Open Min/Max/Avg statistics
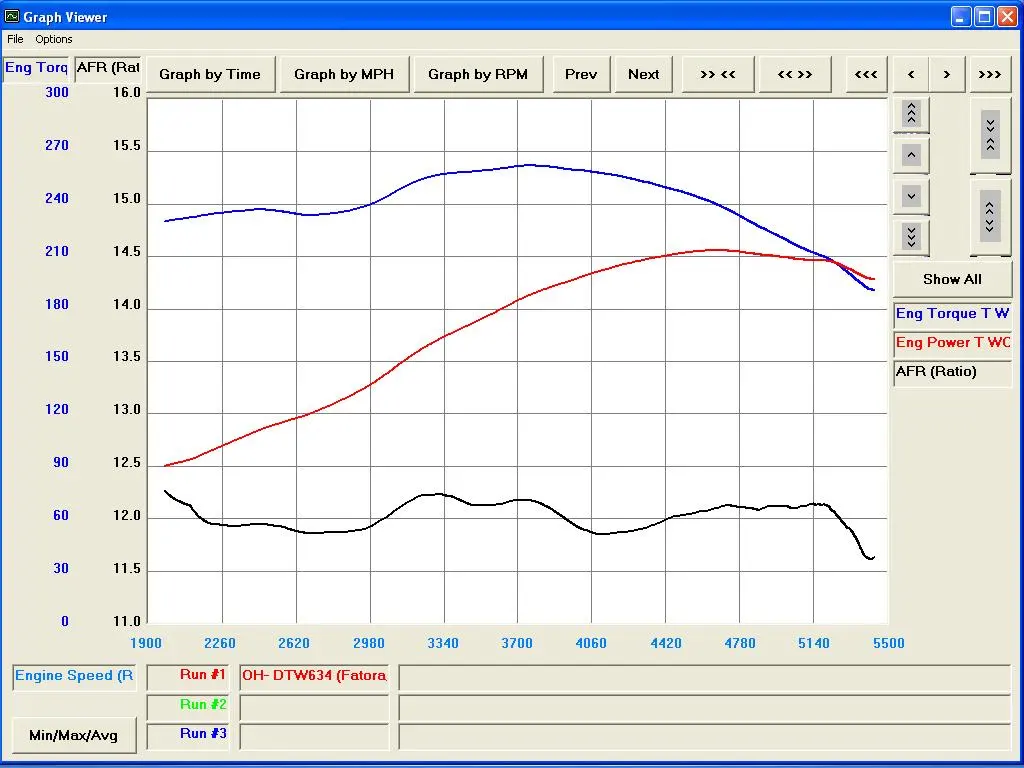Screen dimensions: 1024x768 tap(74, 735)
